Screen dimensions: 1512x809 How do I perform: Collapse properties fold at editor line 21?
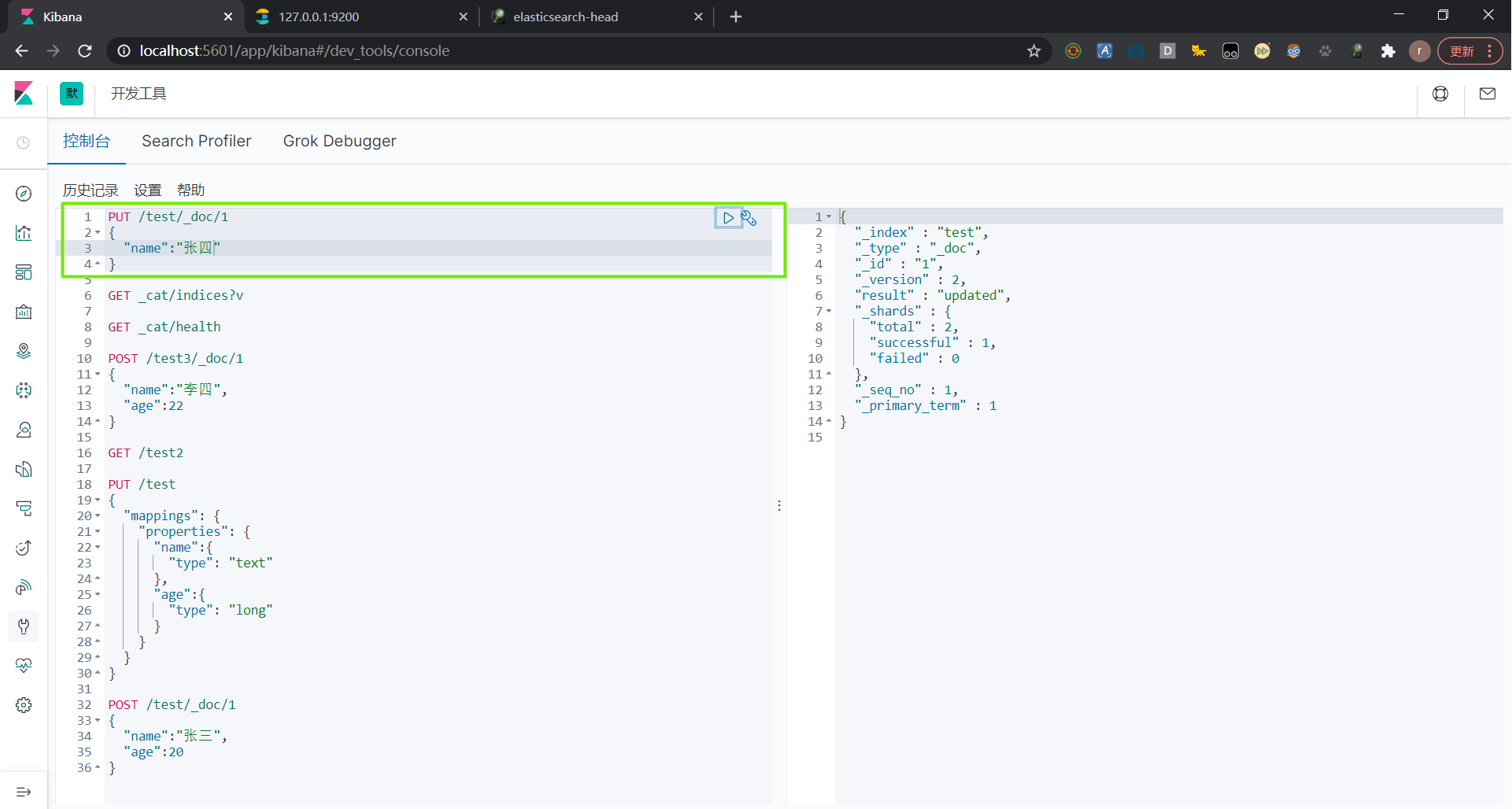(98, 532)
